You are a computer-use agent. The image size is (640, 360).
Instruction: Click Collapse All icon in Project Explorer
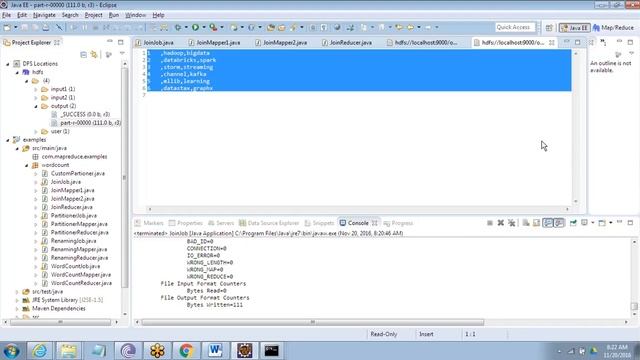click(83, 54)
